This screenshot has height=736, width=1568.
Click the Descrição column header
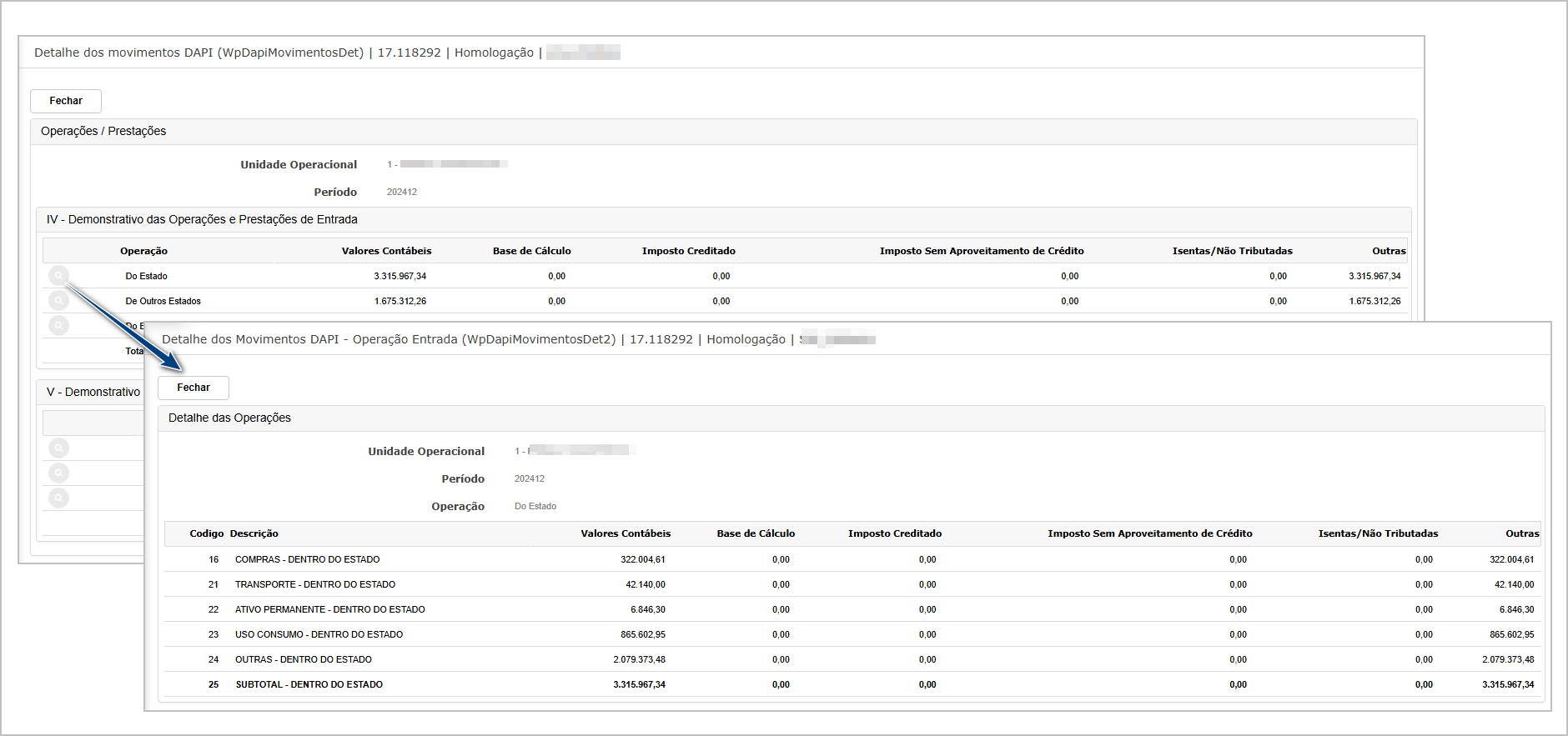pos(254,533)
